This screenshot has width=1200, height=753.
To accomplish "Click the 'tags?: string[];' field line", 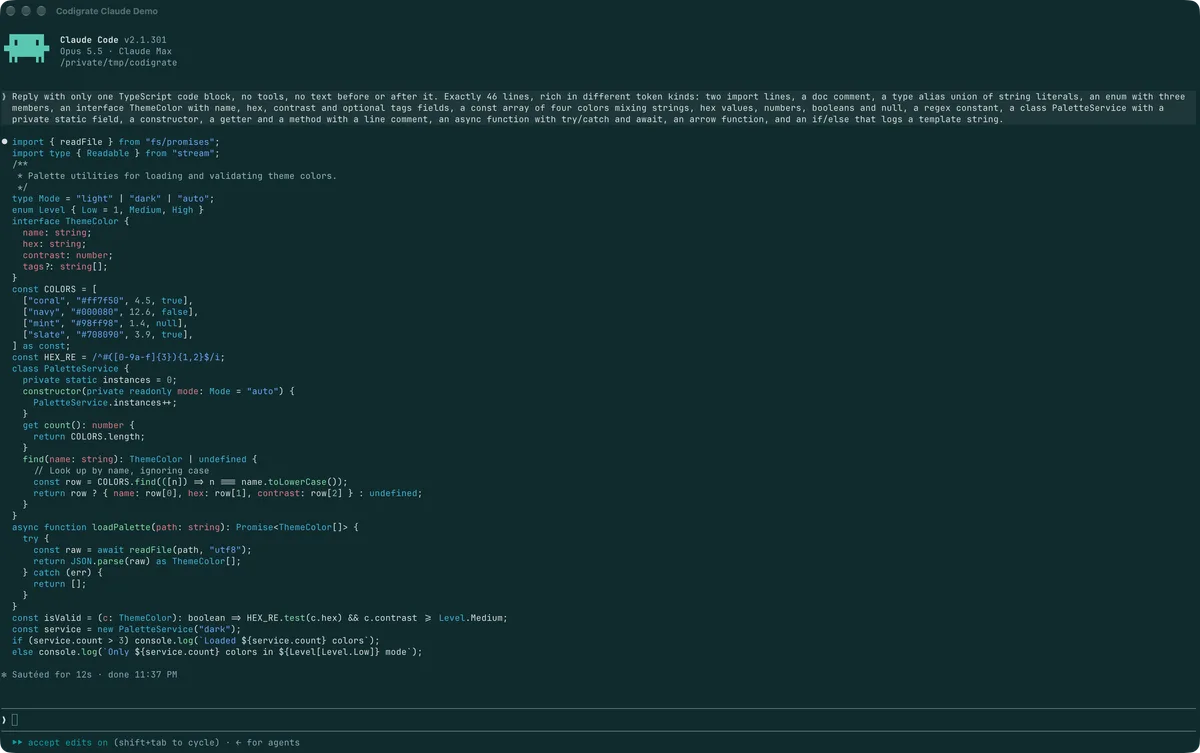I will [65, 267].
